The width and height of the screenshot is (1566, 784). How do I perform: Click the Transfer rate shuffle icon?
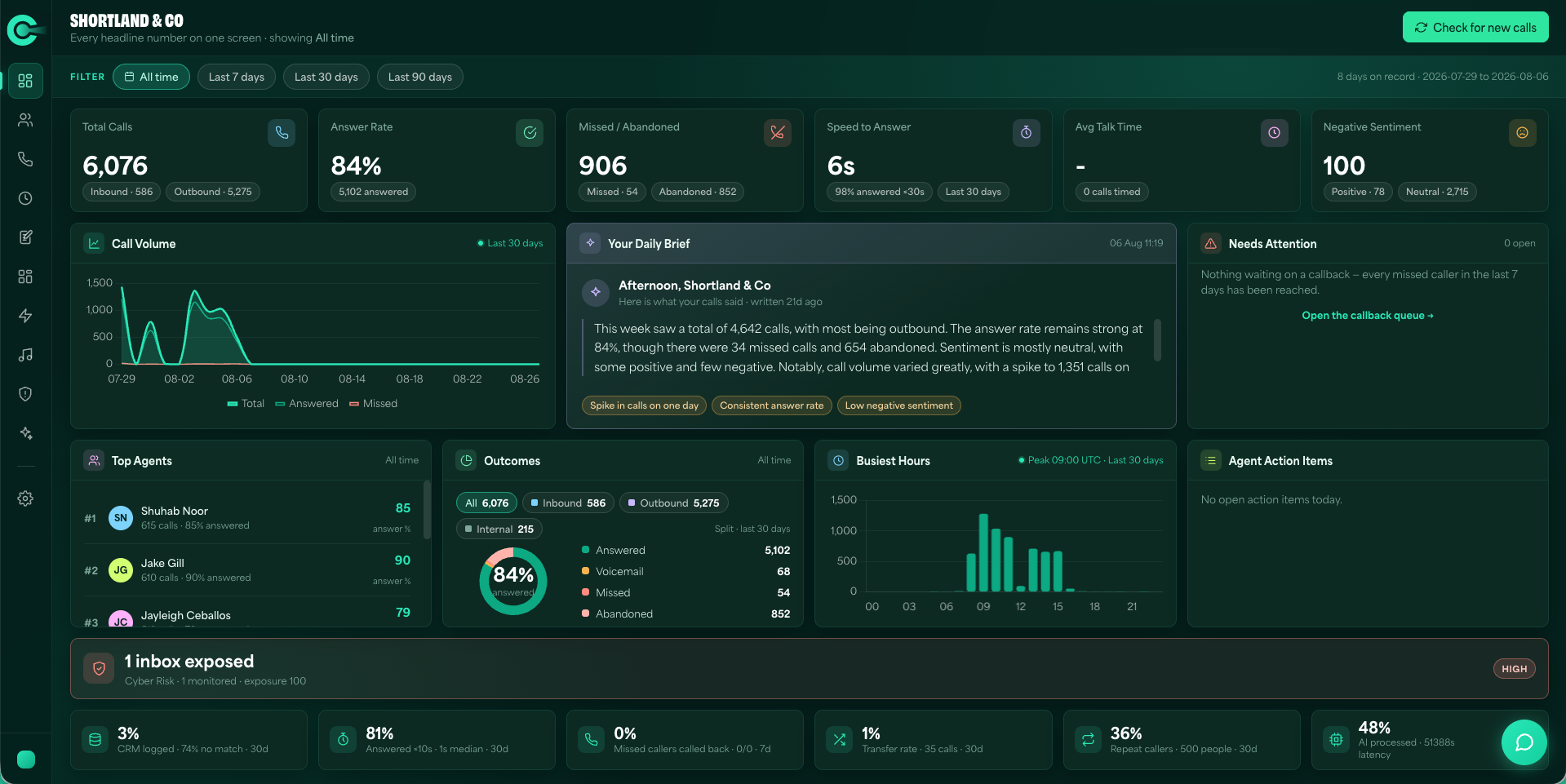(839, 739)
